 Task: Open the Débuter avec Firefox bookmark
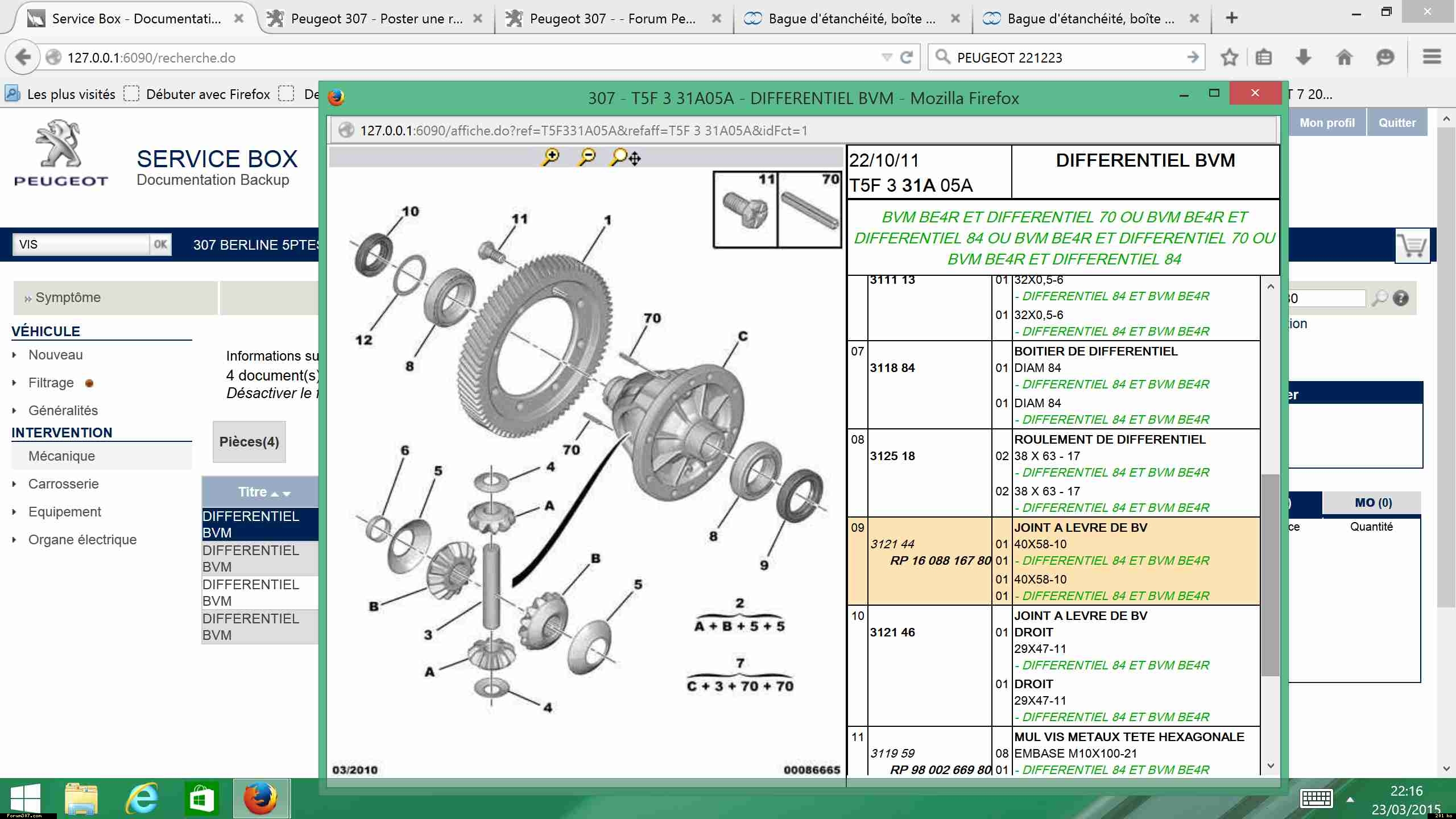[197, 94]
